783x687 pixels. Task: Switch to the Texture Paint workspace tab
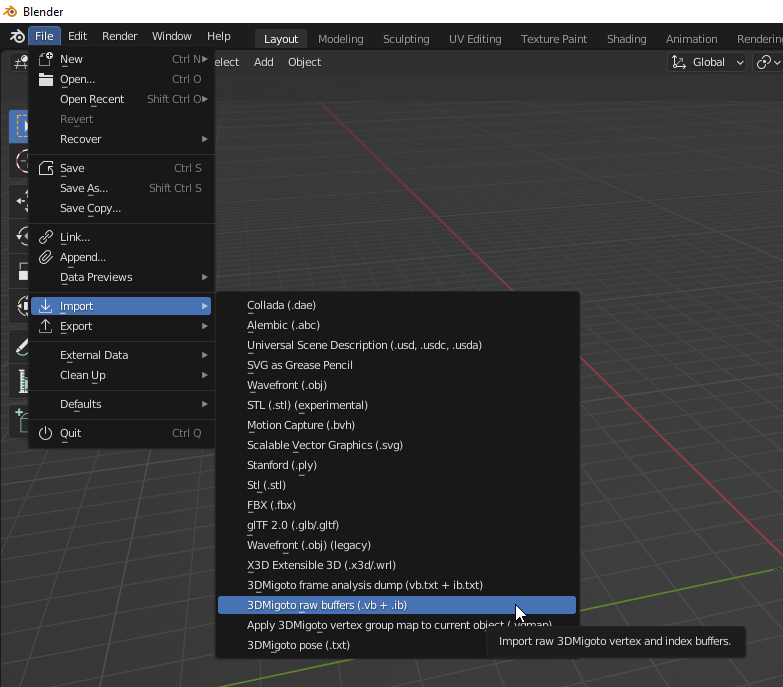point(554,39)
